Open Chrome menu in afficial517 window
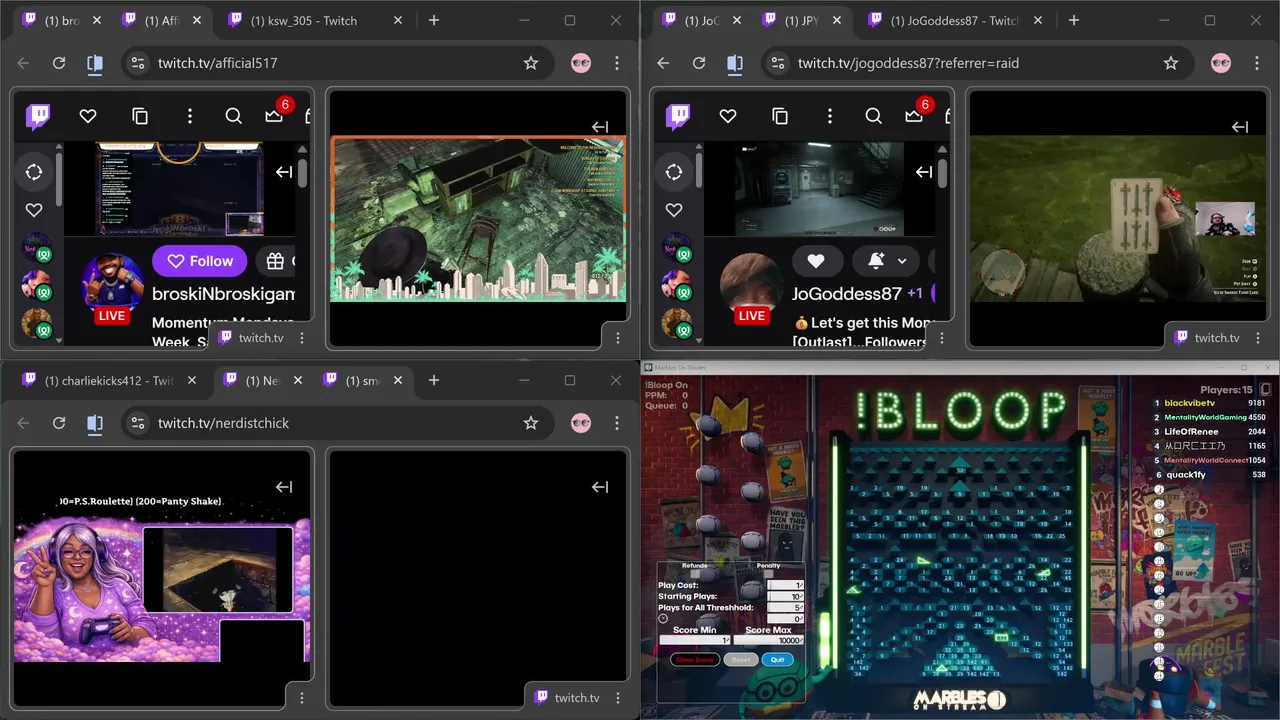 [617, 63]
